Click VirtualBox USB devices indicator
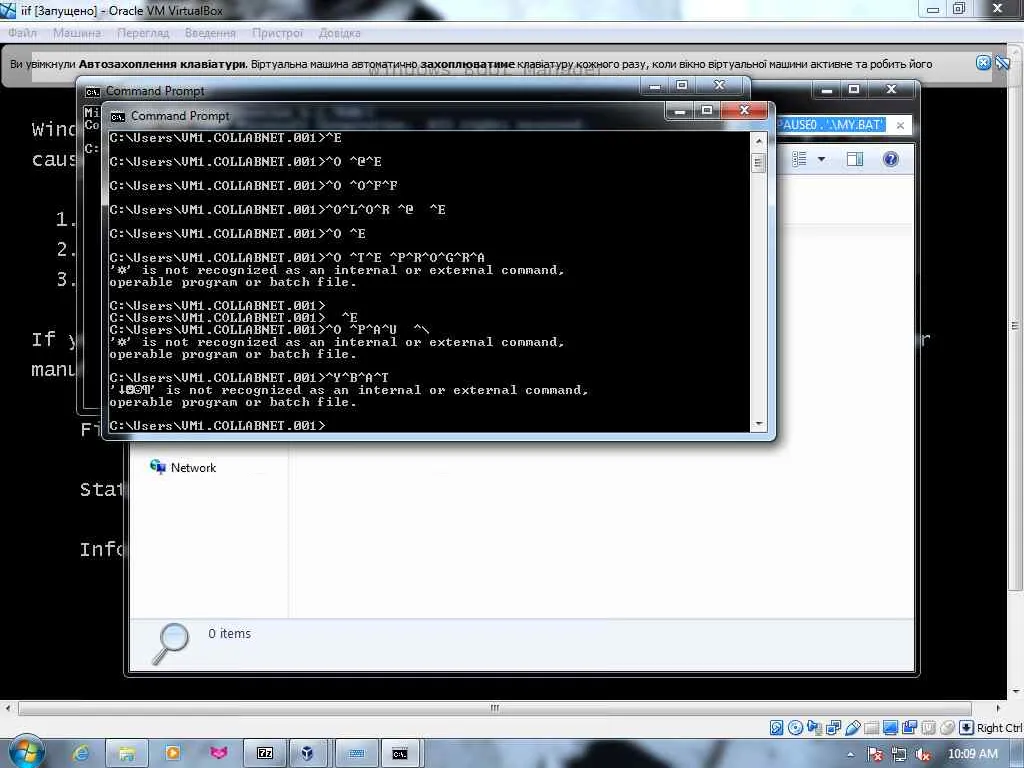The width and height of the screenshot is (1024, 768). point(852,728)
